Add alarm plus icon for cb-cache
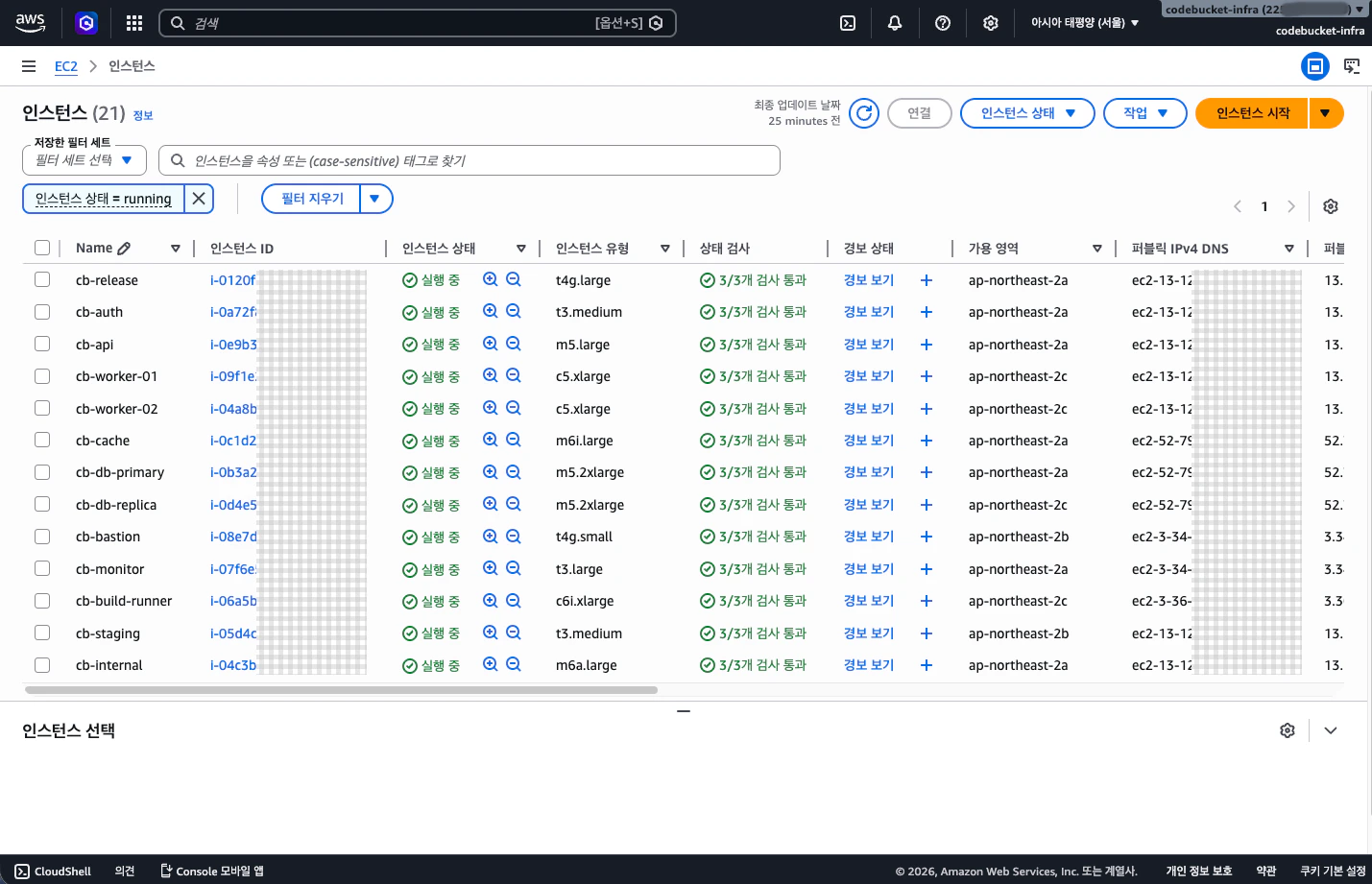Image resolution: width=1372 pixels, height=884 pixels. tap(927, 441)
